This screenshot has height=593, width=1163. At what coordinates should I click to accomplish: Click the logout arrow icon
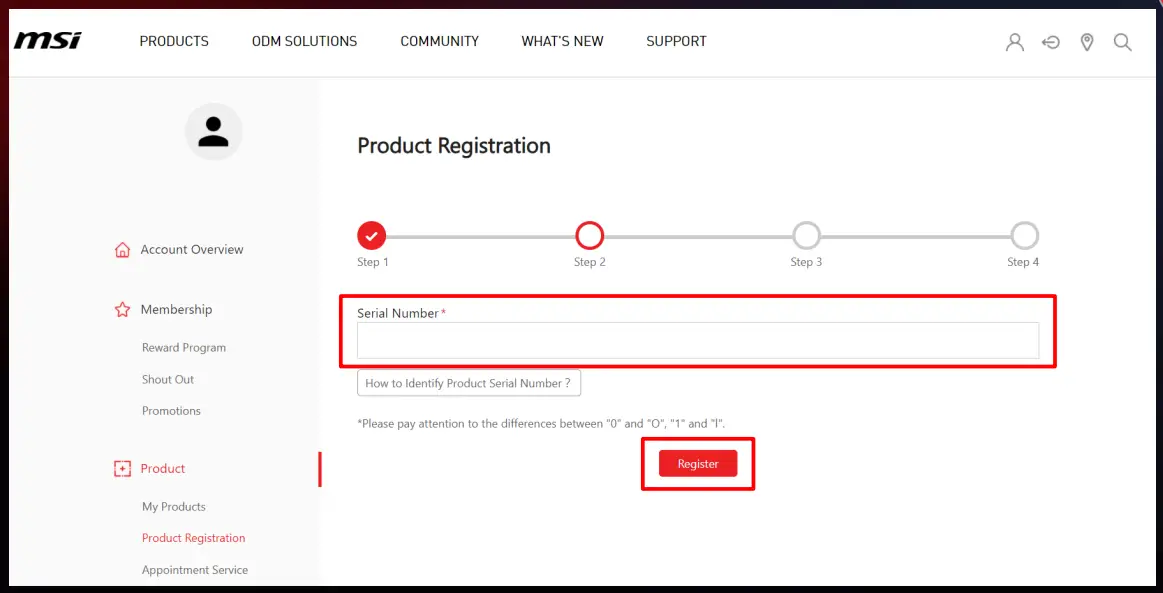[1051, 42]
